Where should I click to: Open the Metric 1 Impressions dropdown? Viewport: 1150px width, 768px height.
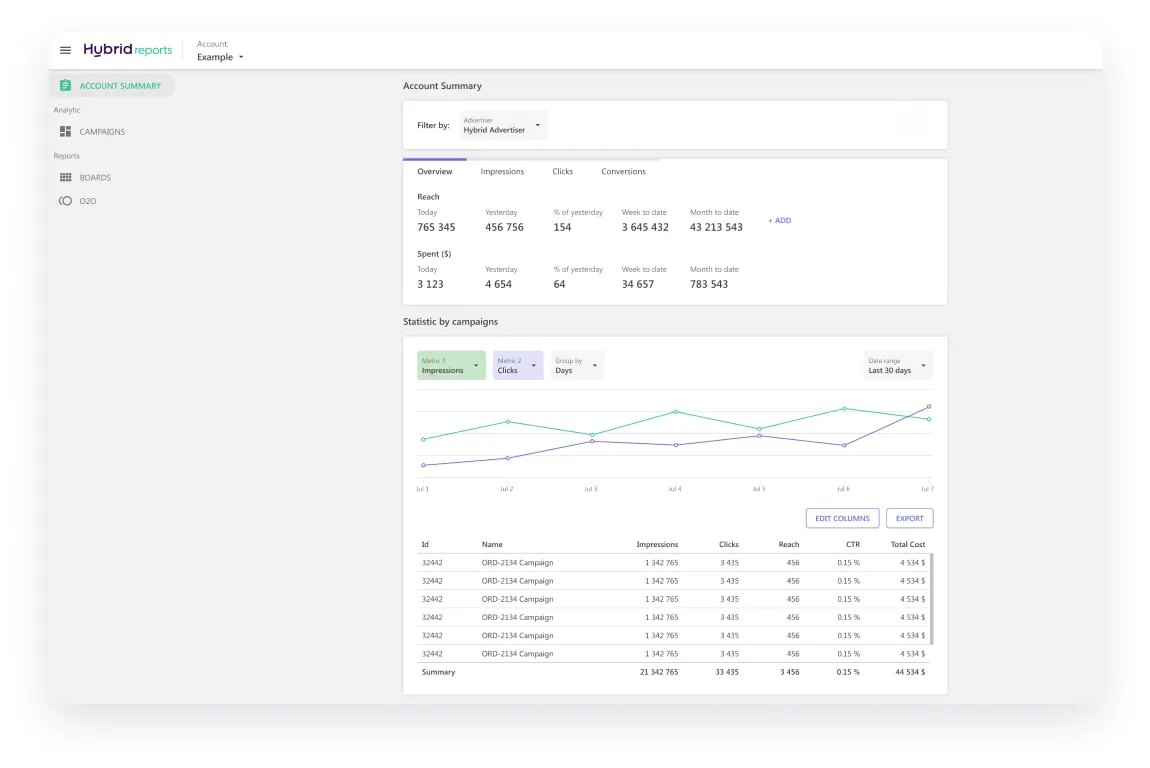451,365
